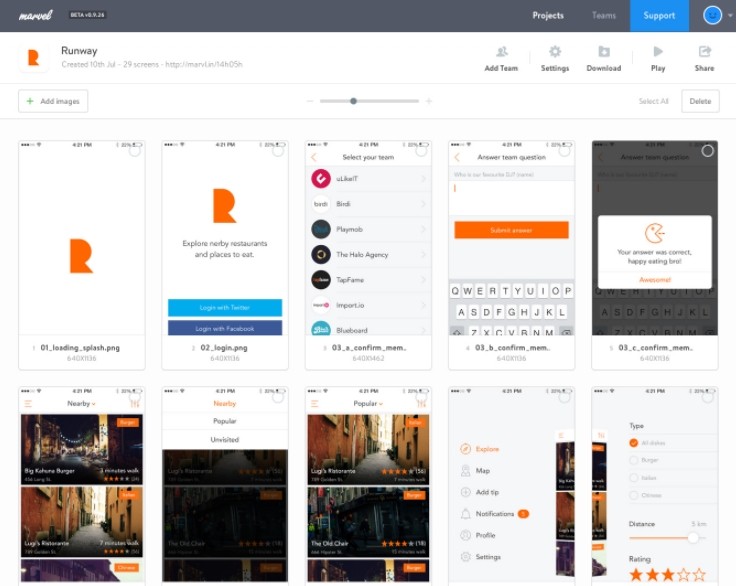Open the 01_loading_splash thumbnail
The width and height of the screenshot is (736, 586).
[82, 238]
